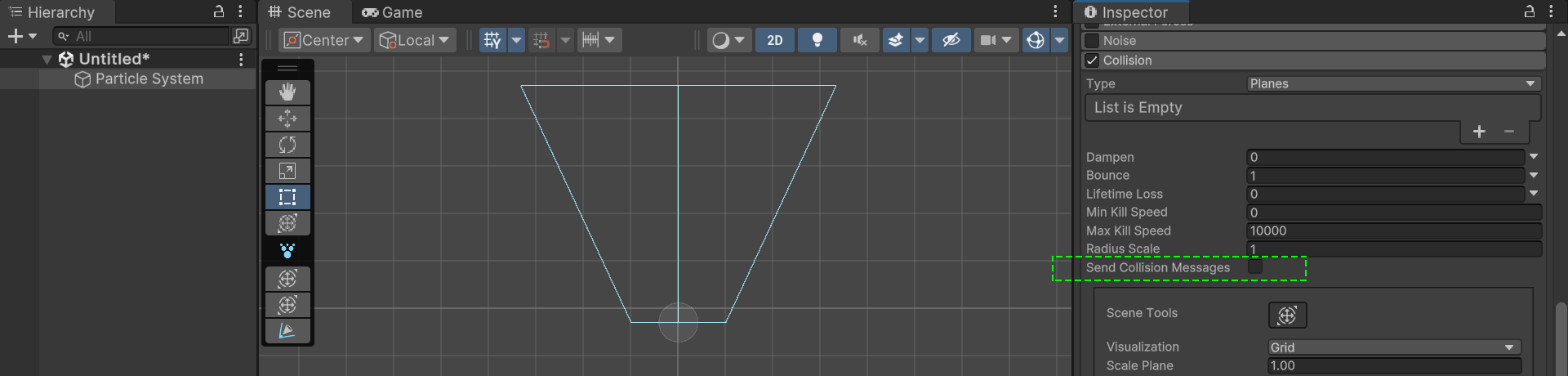Click the Hierarchy search field
Viewport: 1568px width, 376px height.
pyautogui.click(x=141, y=36)
